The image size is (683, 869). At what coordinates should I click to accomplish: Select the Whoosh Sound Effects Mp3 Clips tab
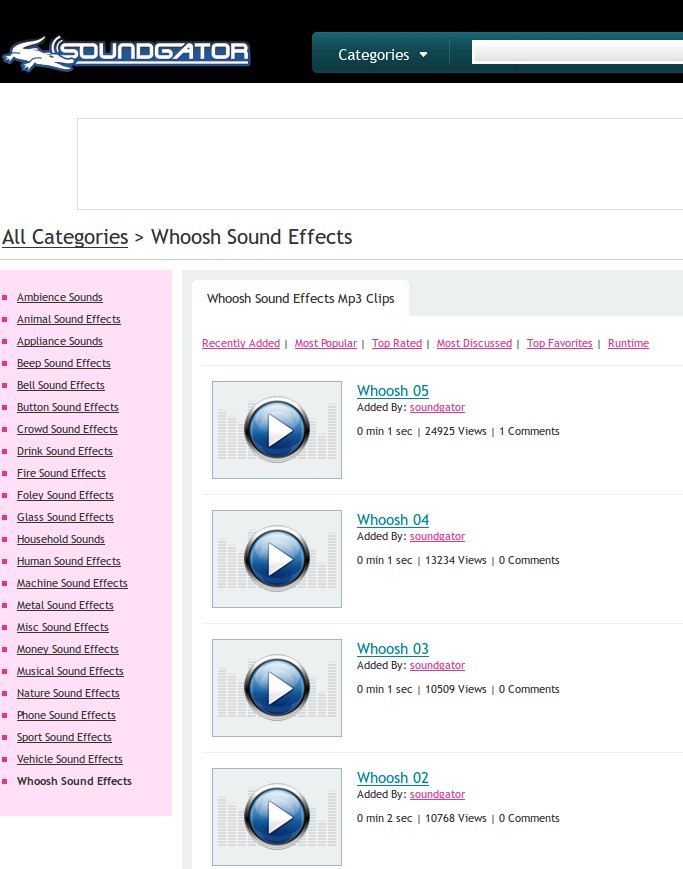(x=300, y=298)
